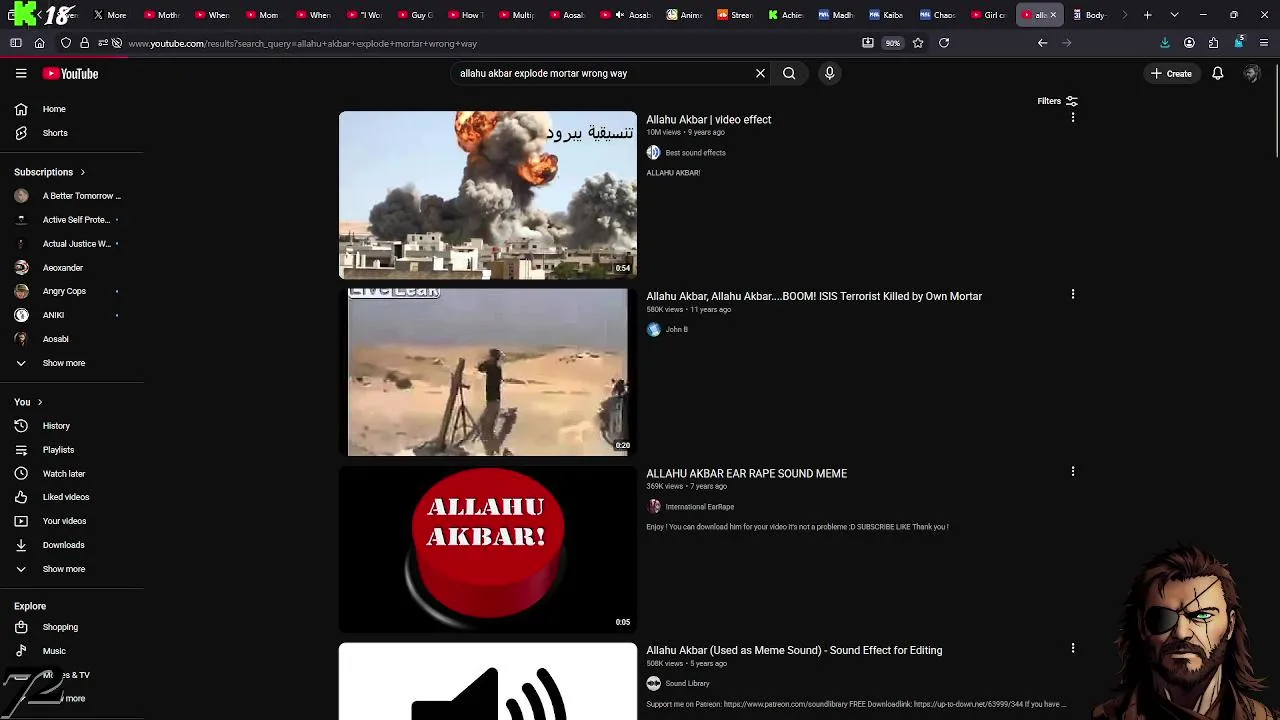Click the magnifying glass search button
Screen dimensions: 1280x720
click(789, 73)
